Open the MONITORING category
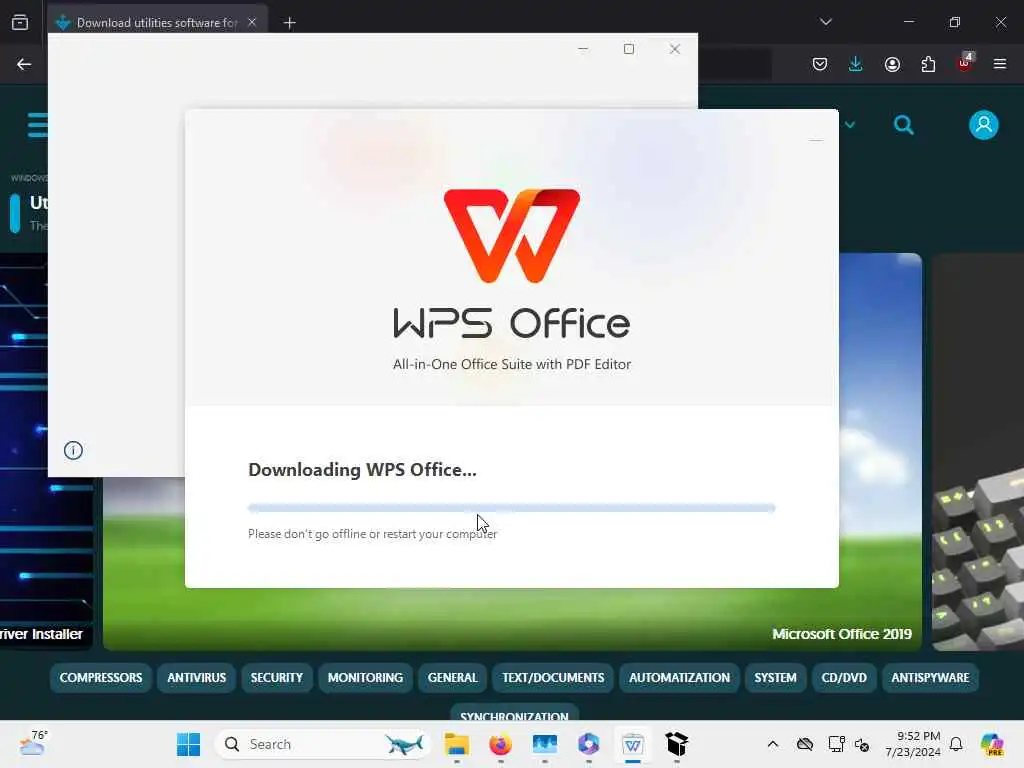1024x768 pixels. point(366,678)
